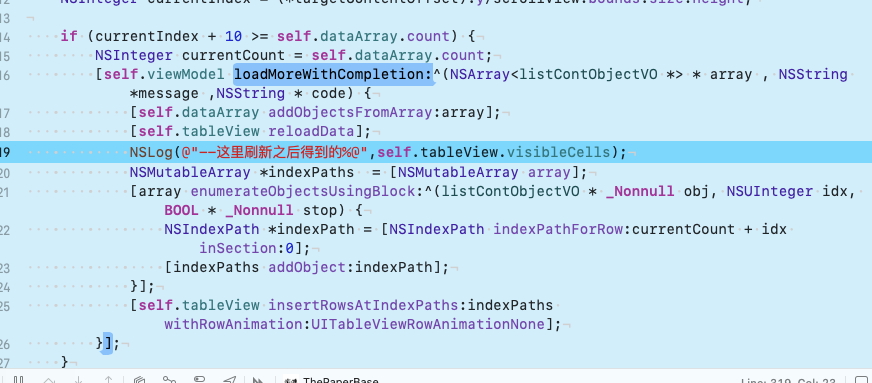872x383 pixels.
Task: Click the NSLog function call
Action: (151, 152)
